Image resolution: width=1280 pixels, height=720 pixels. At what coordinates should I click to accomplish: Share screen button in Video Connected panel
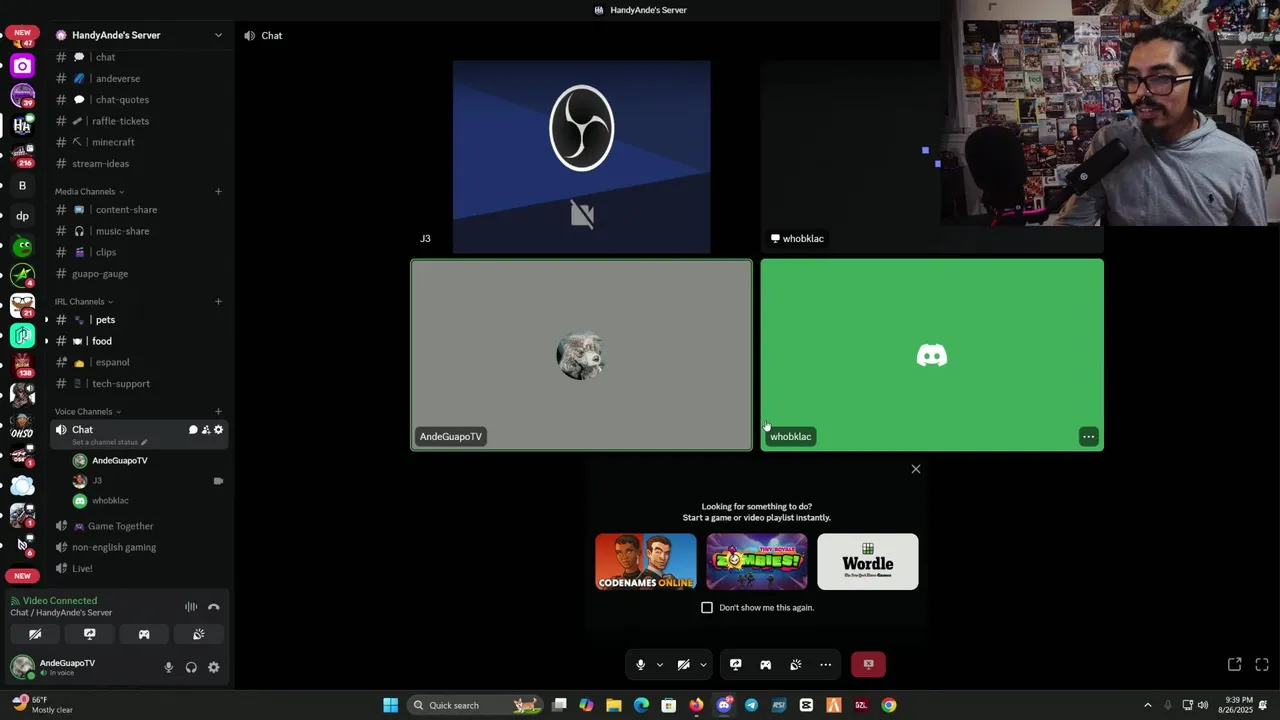tap(89, 634)
